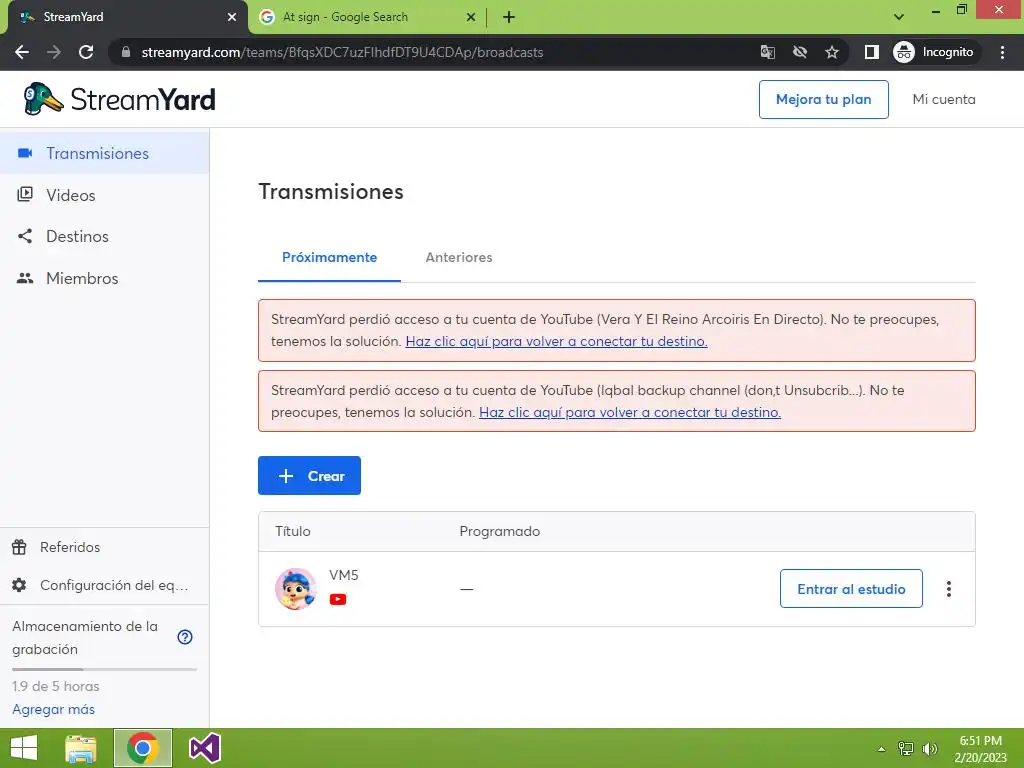This screenshot has width=1024, height=768.
Task: Open File Explorer from taskbar
Action: coord(81,748)
